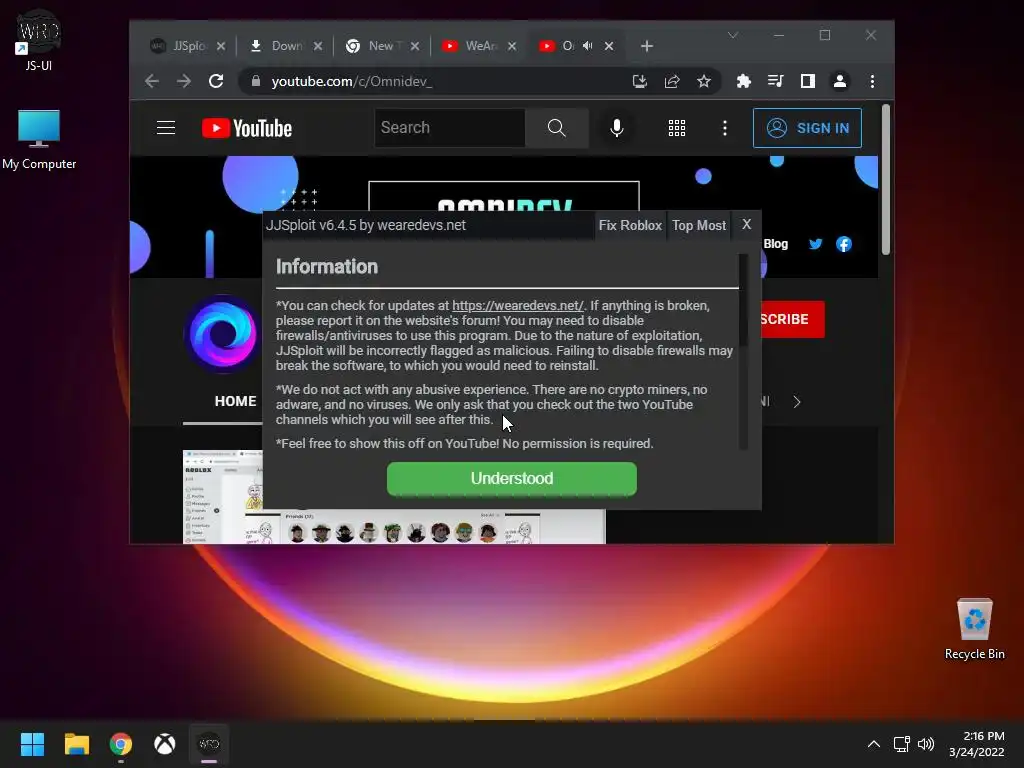The image size is (1024, 768).
Task: Go back in Chrome
Action: (x=152, y=81)
